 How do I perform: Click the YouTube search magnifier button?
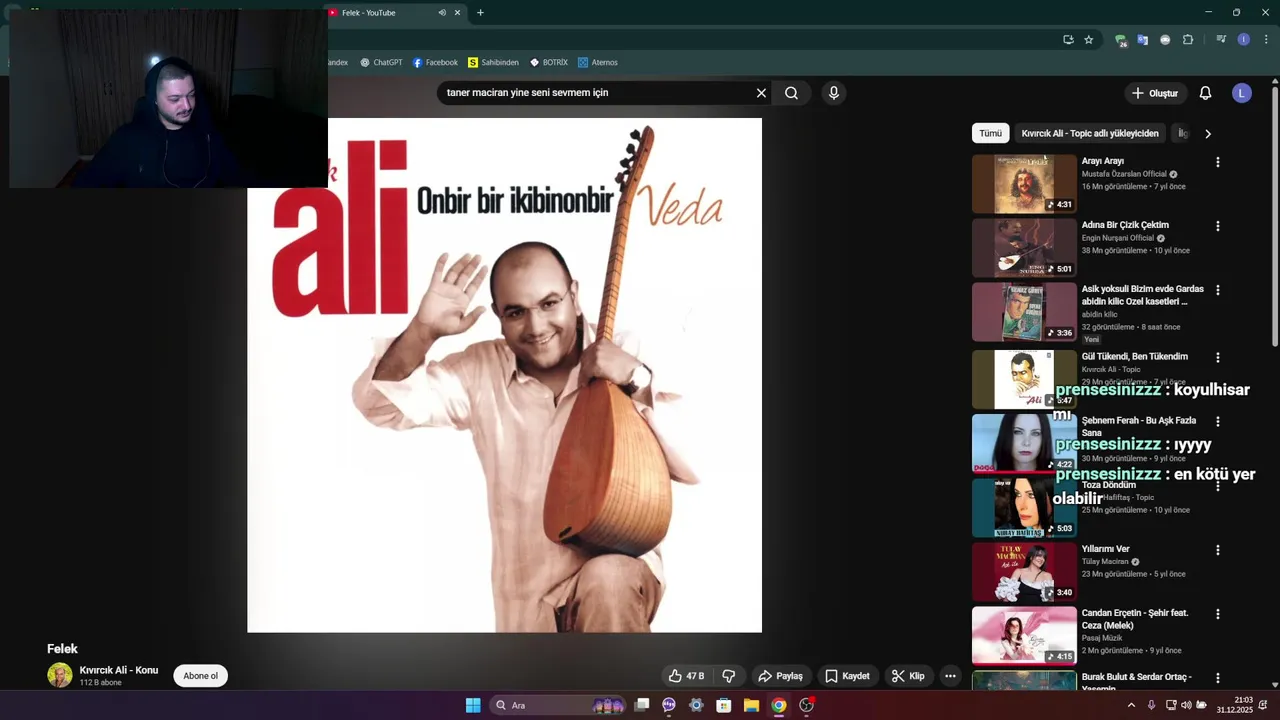point(791,93)
